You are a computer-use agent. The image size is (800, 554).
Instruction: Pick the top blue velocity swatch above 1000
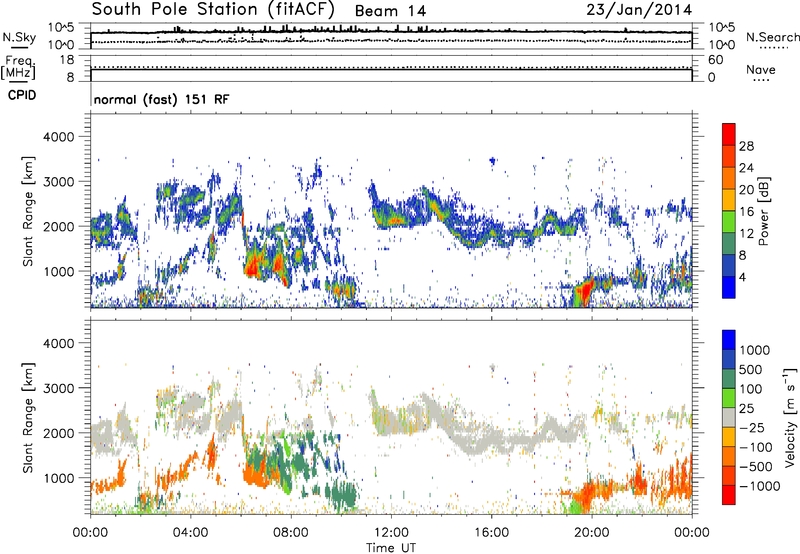[729, 340]
